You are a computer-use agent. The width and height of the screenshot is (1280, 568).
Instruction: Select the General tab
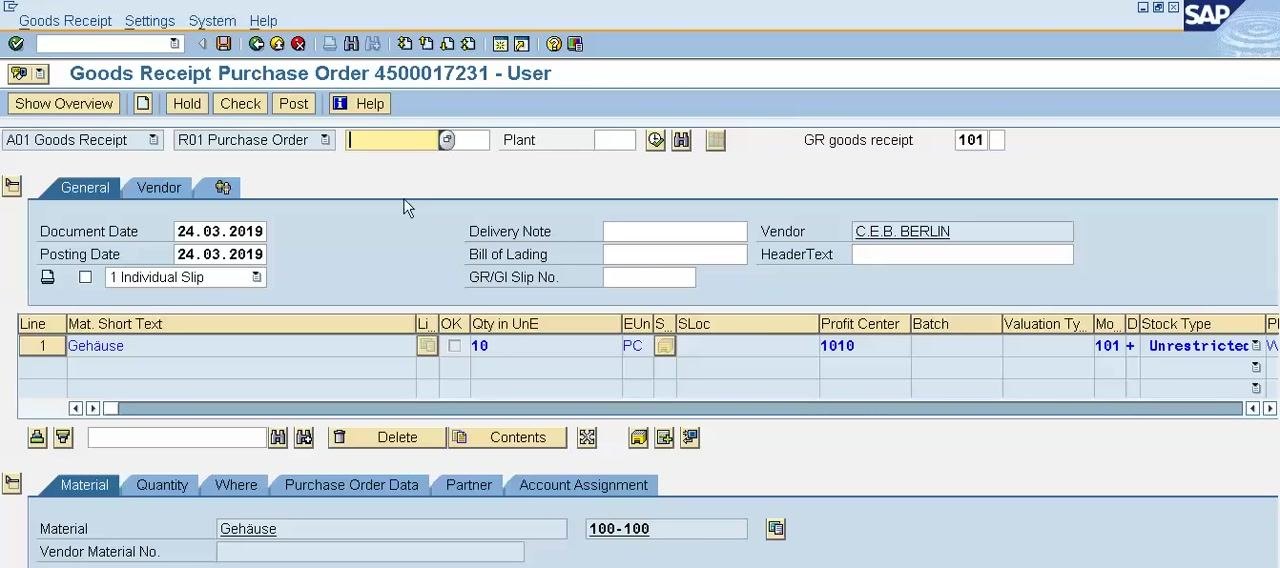[85, 188]
